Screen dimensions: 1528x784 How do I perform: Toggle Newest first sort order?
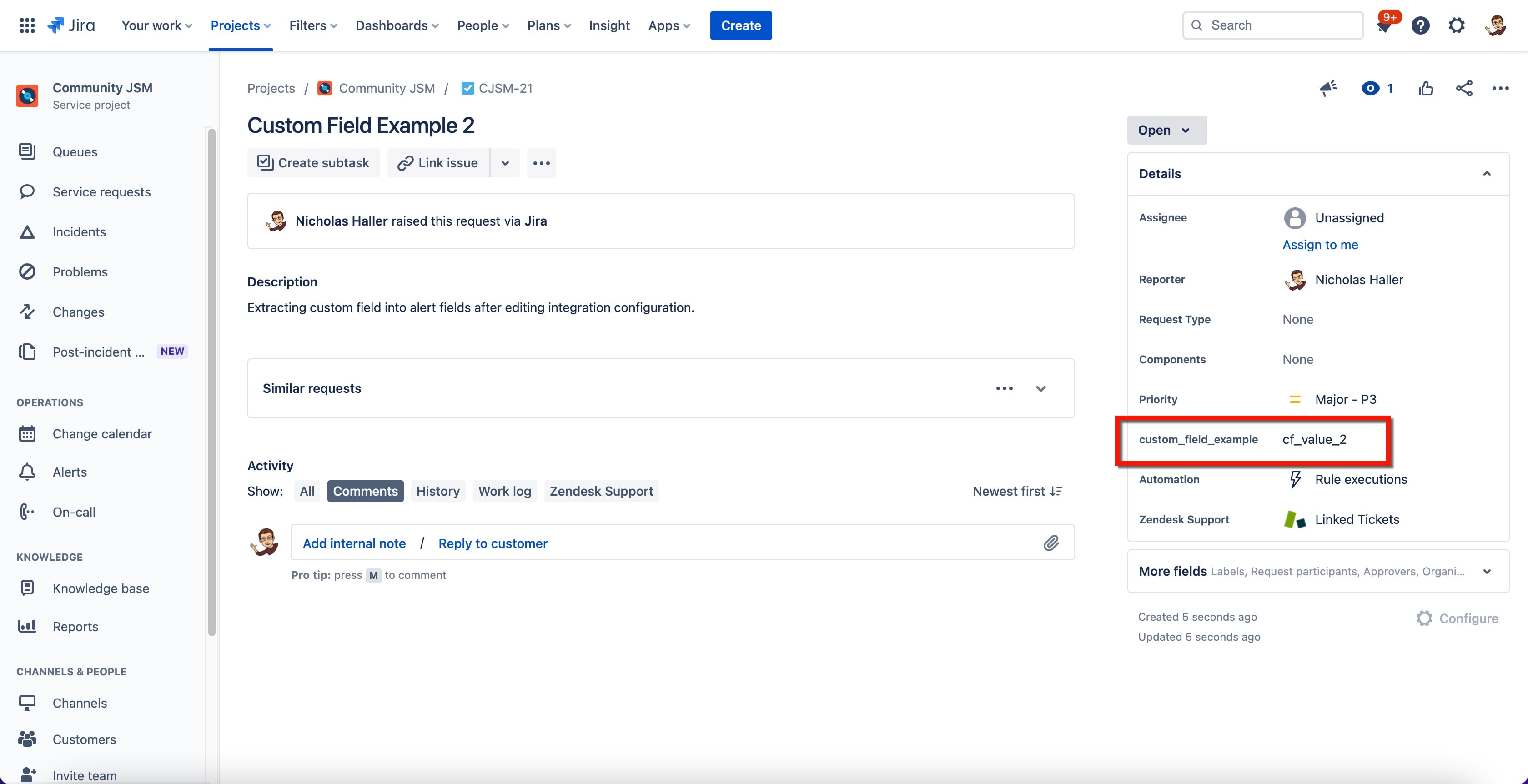coord(1017,491)
